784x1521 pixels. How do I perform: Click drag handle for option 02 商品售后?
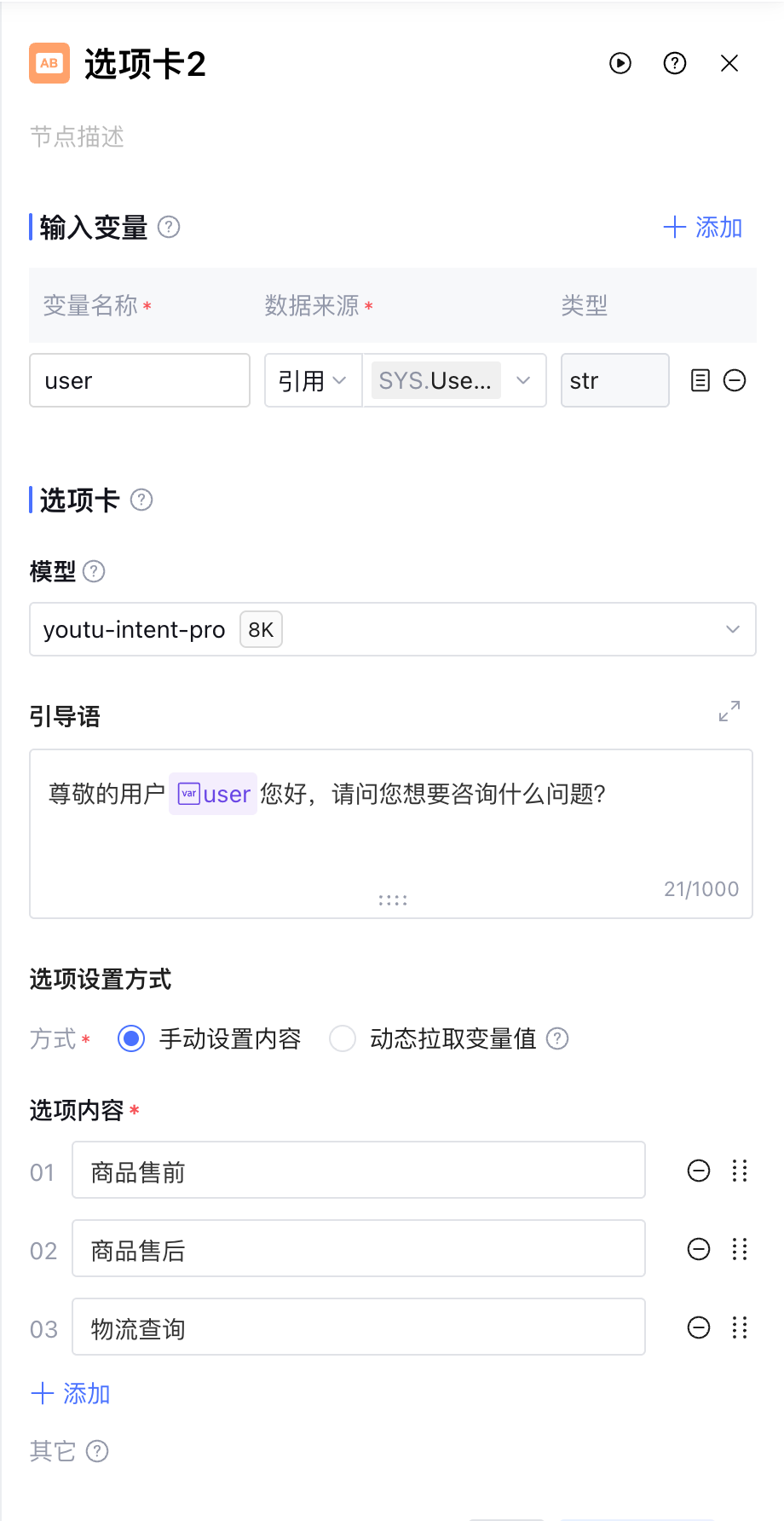point(740,1249)
